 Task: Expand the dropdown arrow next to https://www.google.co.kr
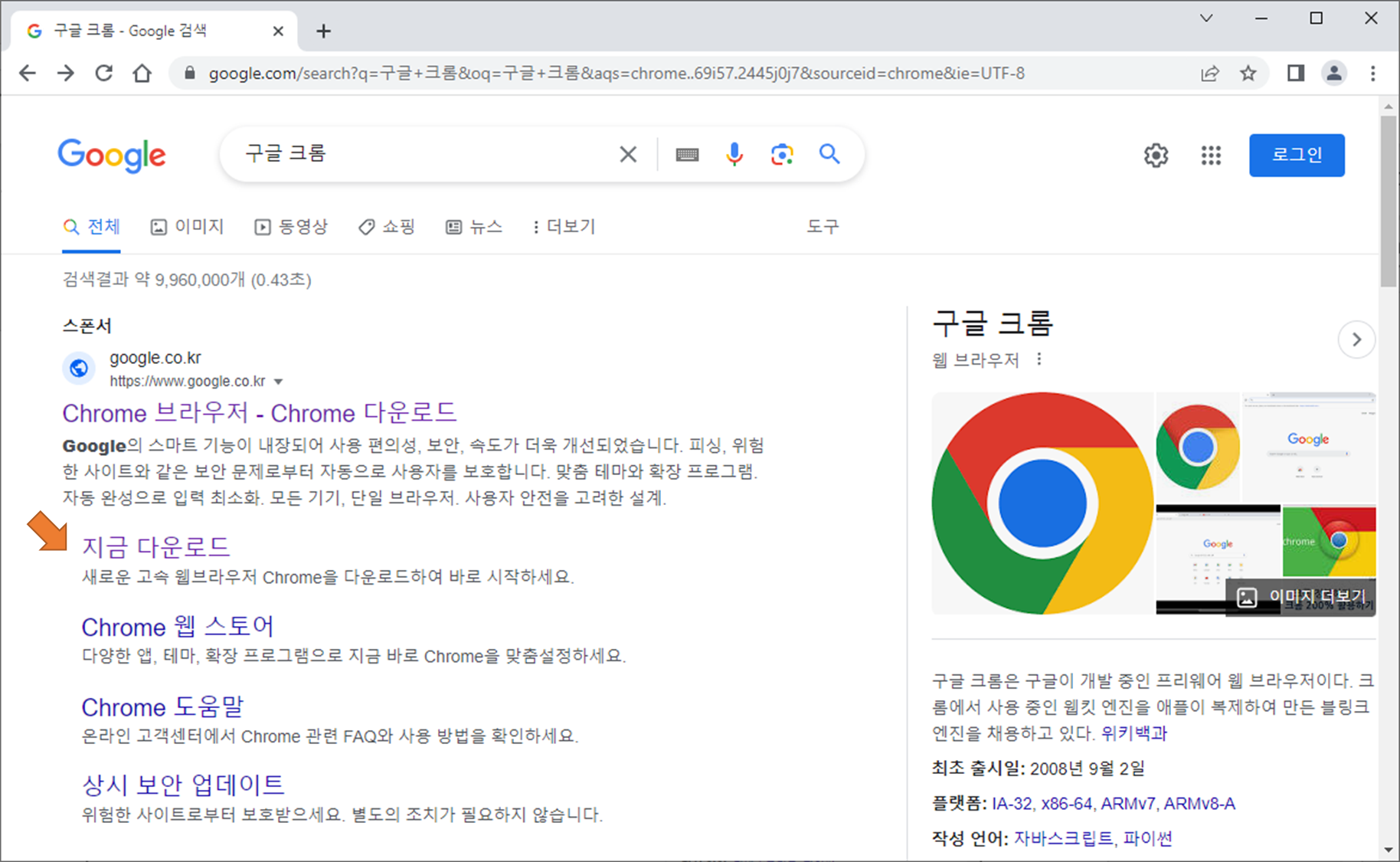click(279, 382)
